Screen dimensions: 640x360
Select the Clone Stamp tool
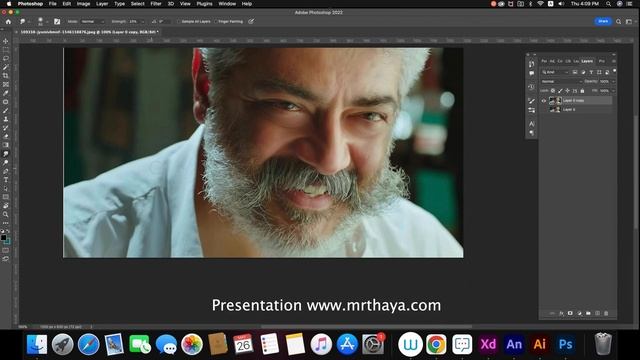(6, 119)
